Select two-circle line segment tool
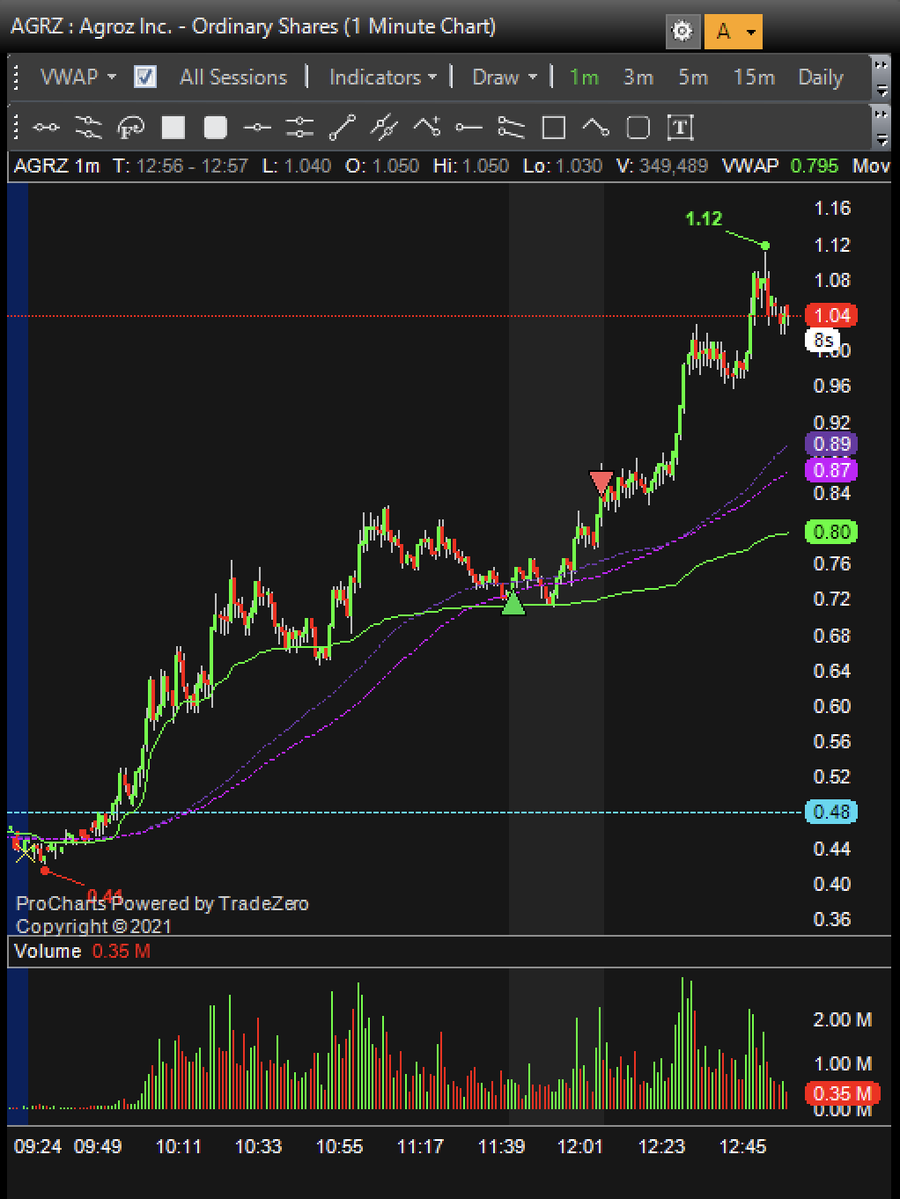The height and width of the screenshot is (1199, 900). point(46,128)
